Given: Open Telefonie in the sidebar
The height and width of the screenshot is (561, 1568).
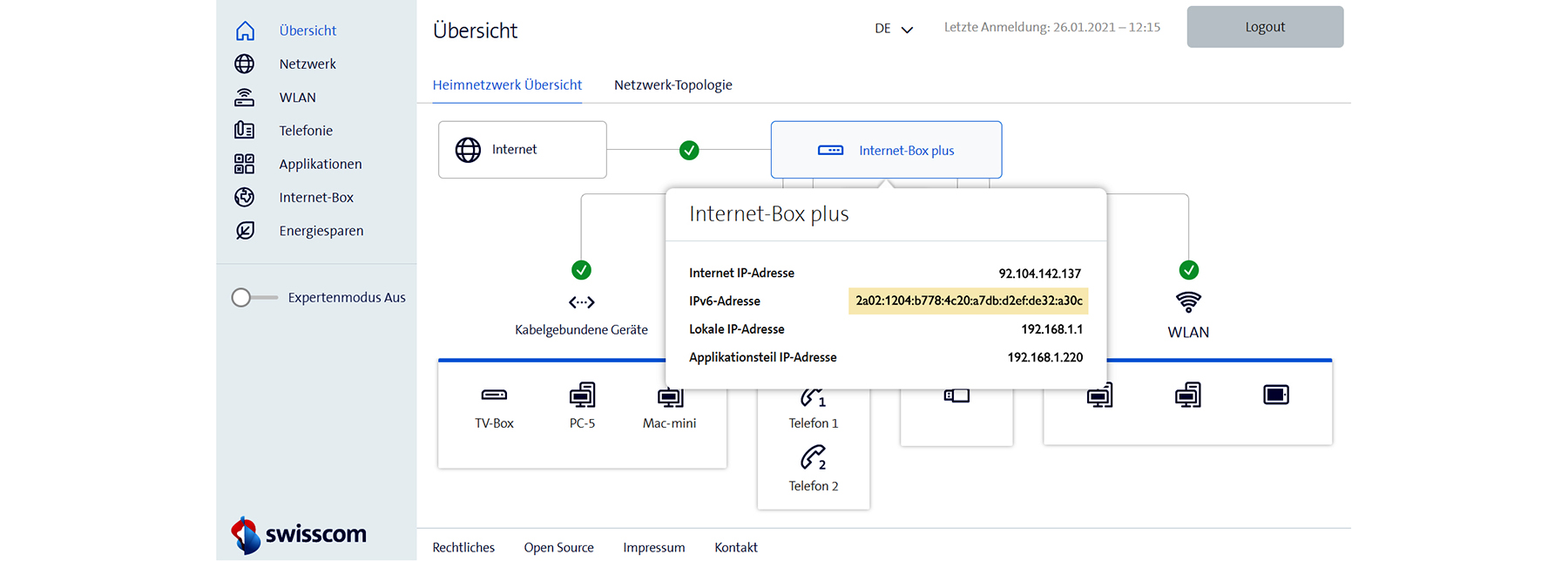Looking at the screenshot, I should coord(305,131).
